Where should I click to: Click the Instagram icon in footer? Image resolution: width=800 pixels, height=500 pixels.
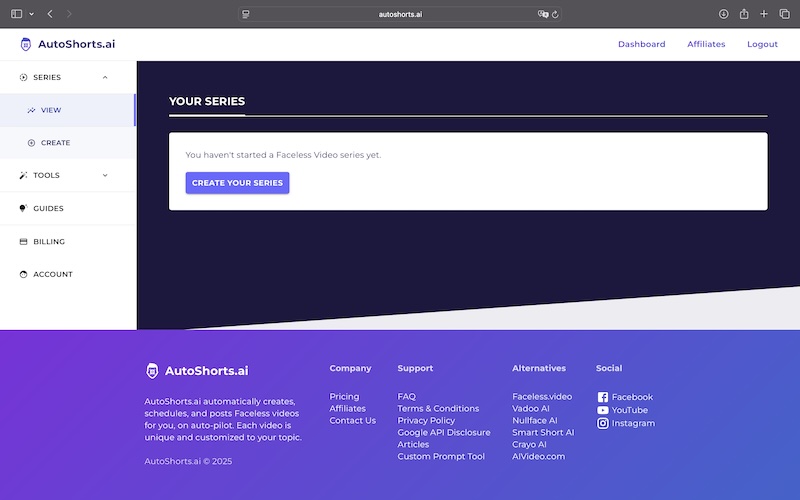pos(603,423)
